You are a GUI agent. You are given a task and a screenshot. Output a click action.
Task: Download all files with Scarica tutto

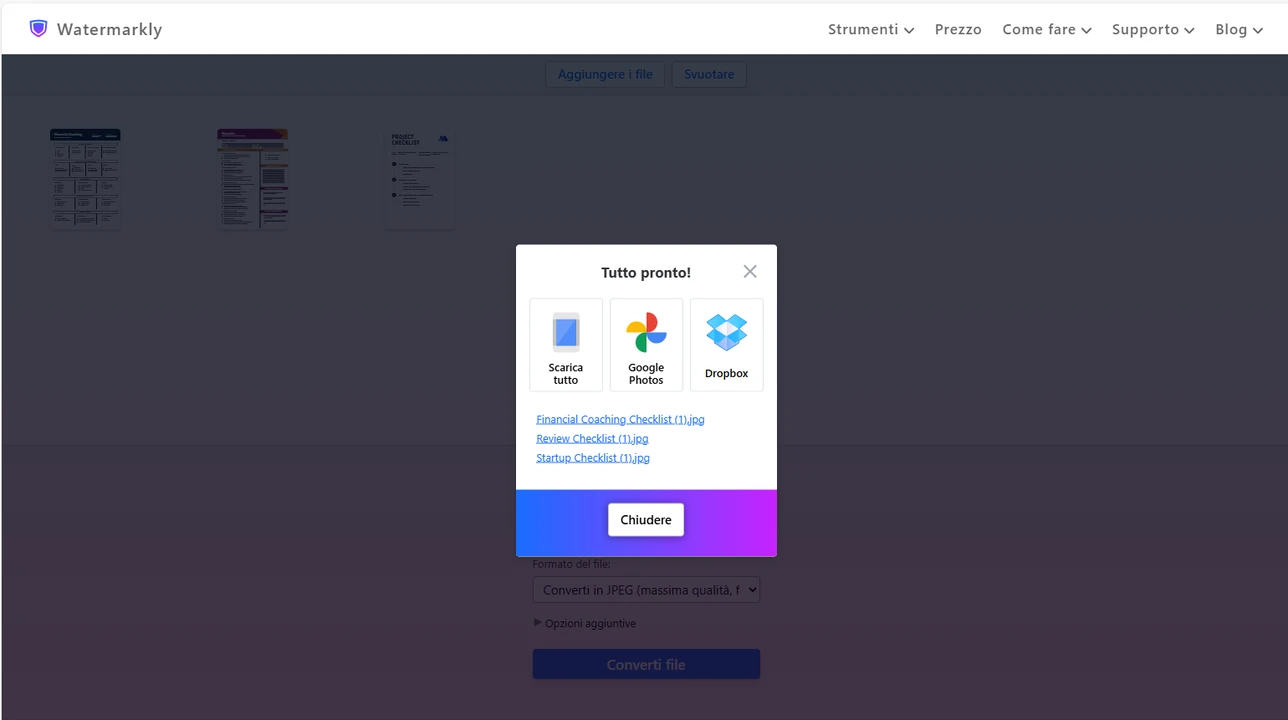point(566,345)
